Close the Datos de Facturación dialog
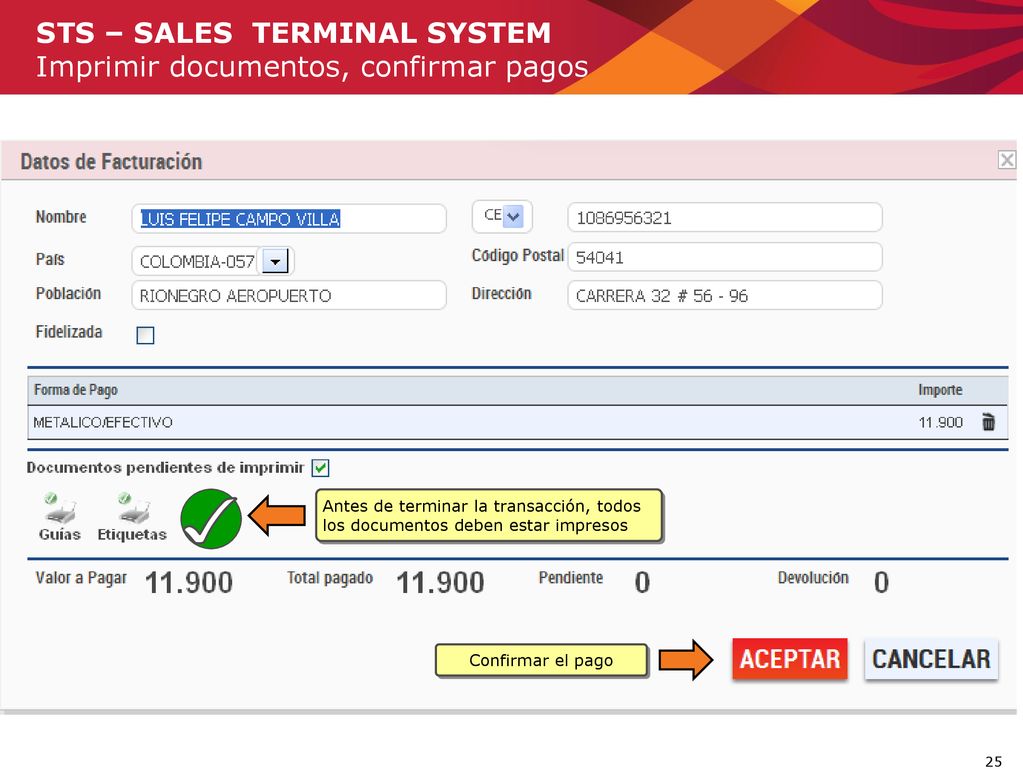 coord(1007,160)
